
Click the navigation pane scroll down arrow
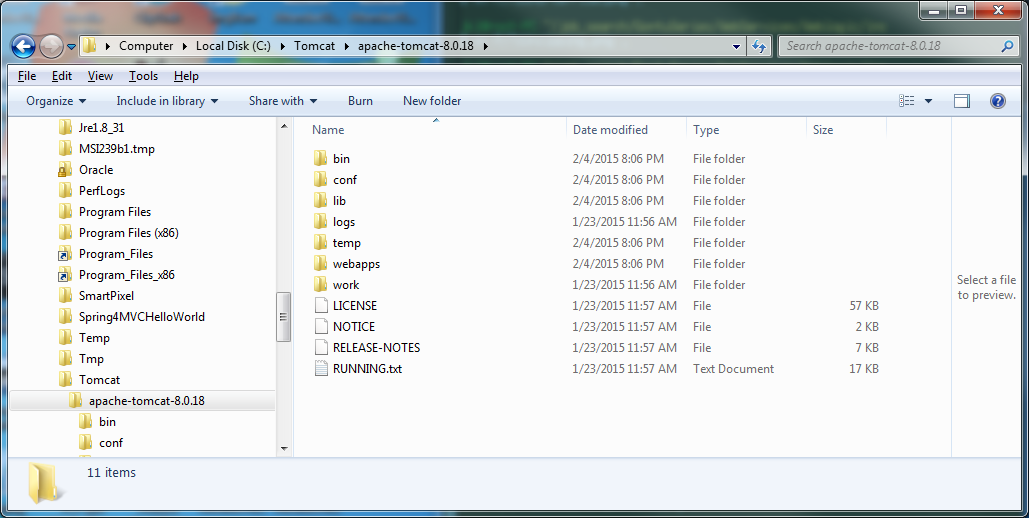pos(284,448)
